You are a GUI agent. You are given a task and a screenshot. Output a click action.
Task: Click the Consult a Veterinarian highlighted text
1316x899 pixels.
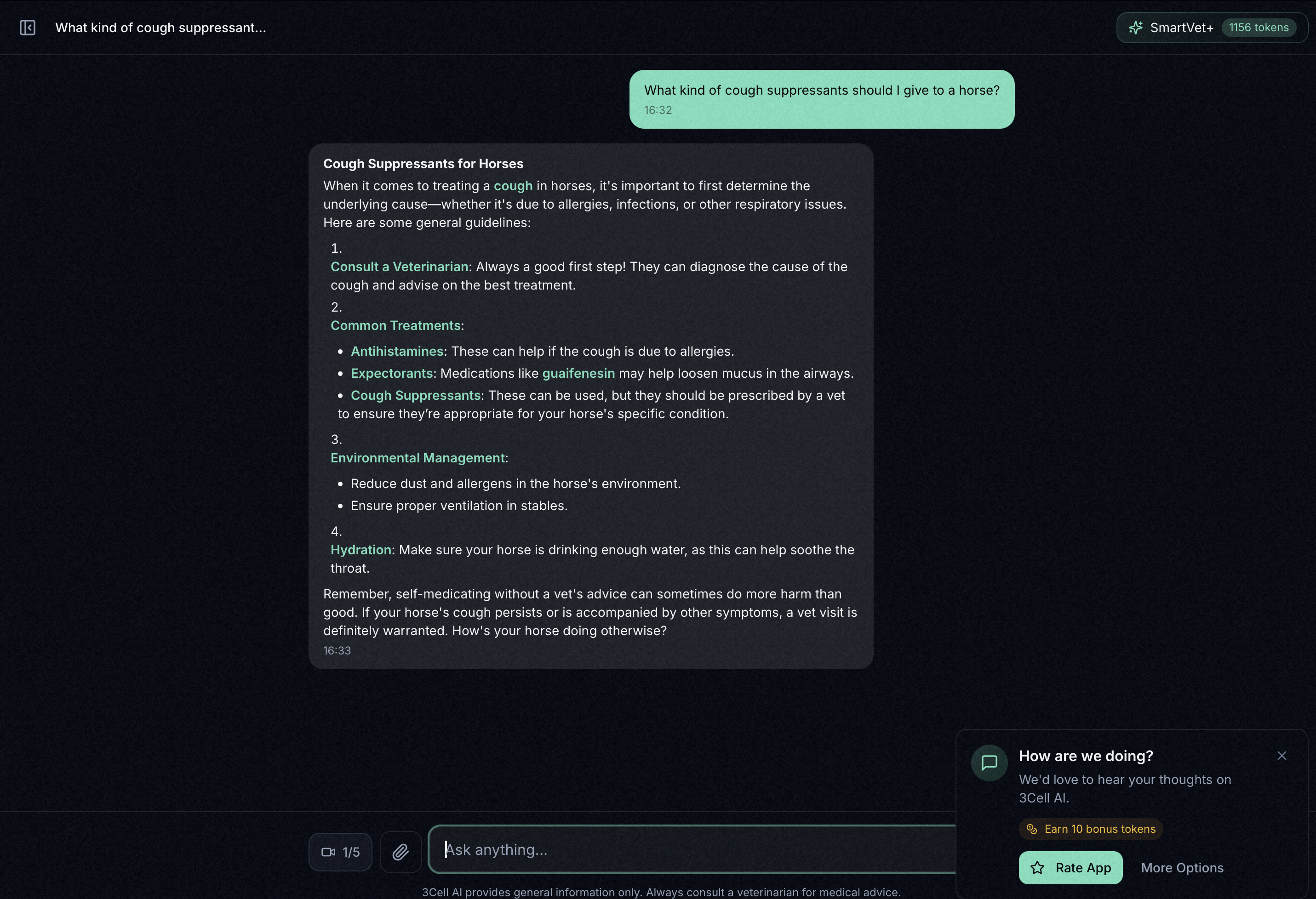(x=399, y=266)
